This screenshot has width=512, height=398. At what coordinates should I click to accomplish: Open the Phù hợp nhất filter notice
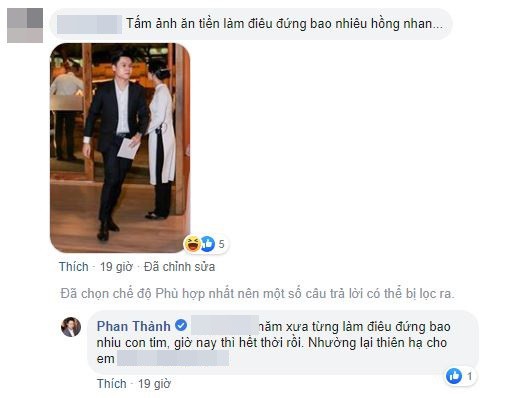point(257,294)
